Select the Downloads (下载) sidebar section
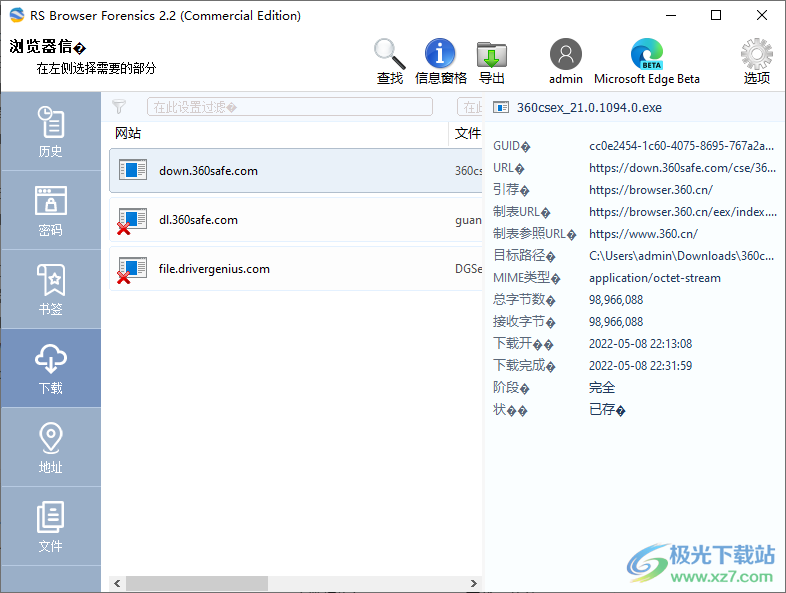Viewport: 786px width, 593px height. coord(51,368)
